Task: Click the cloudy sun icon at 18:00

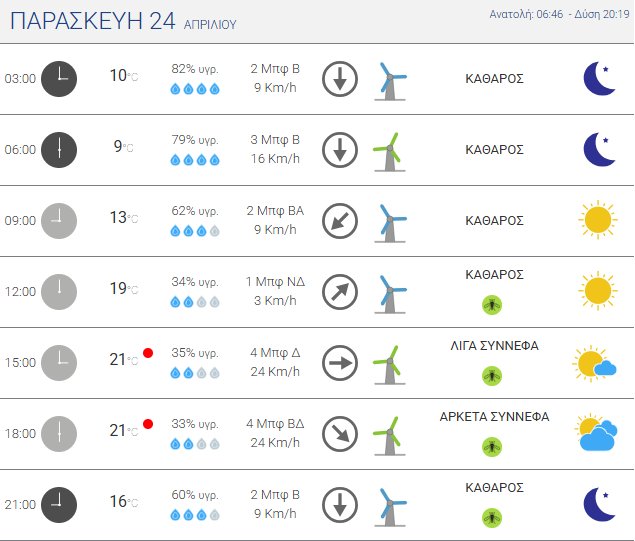Action: point(597,433)
